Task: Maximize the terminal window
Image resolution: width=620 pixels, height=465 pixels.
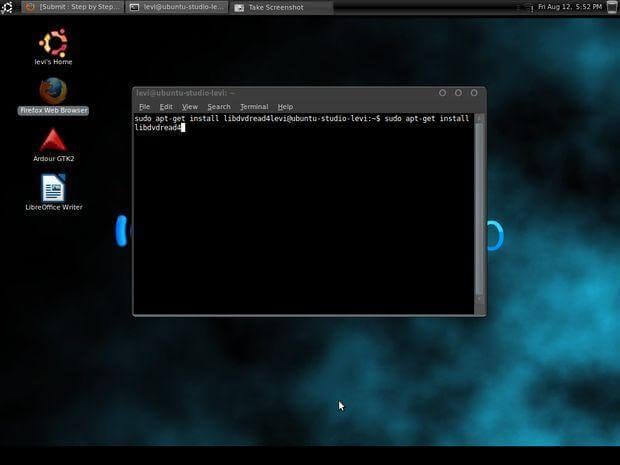Action: click(x=458, y=93)
